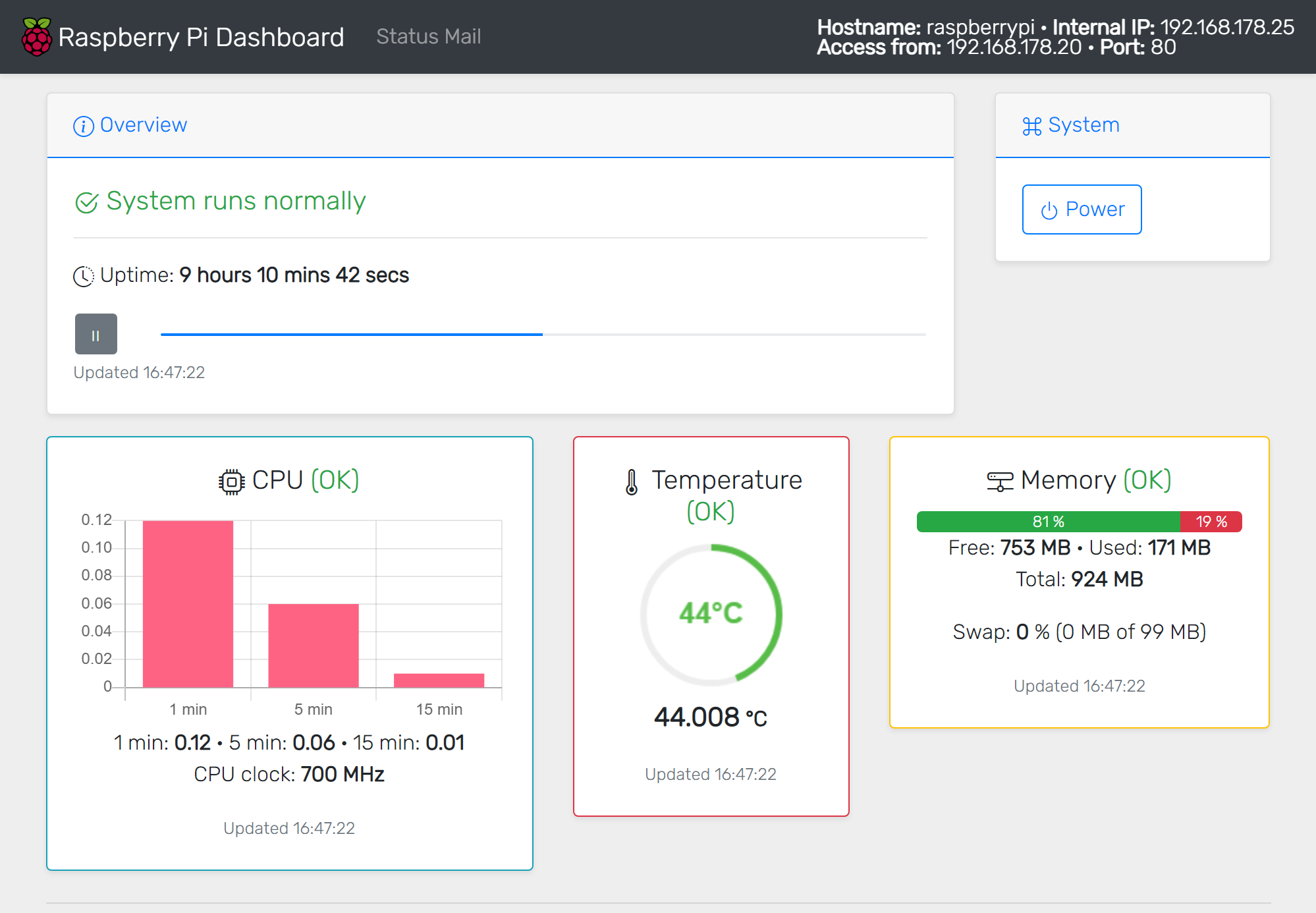Click the Overview info icon
Image resolution: width=1316 pixels, height=913 pixels.
point(83,126)
